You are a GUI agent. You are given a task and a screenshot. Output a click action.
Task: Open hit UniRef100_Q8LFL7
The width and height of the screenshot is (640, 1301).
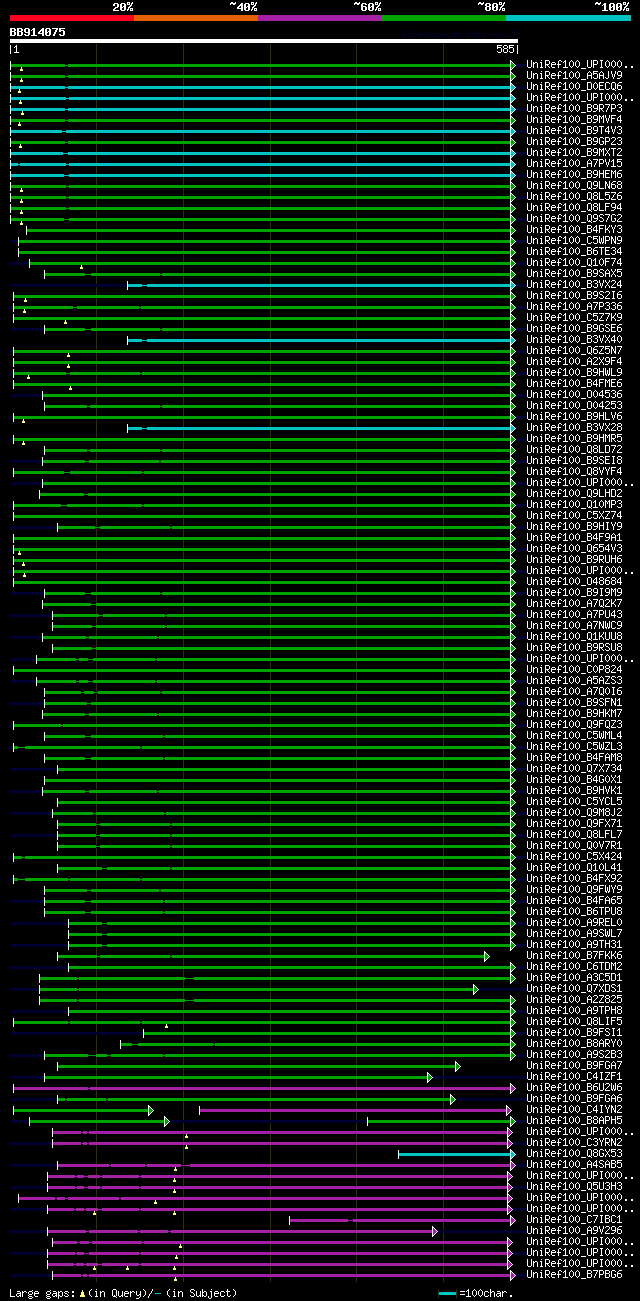coord(574,834)
